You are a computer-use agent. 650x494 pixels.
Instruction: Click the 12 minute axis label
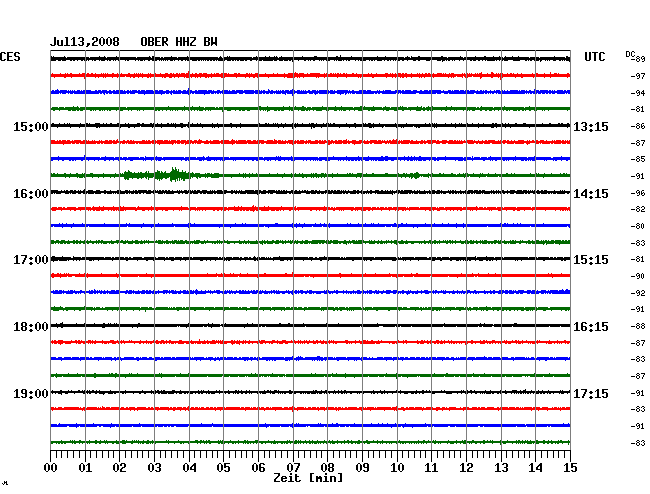[466, 467]
